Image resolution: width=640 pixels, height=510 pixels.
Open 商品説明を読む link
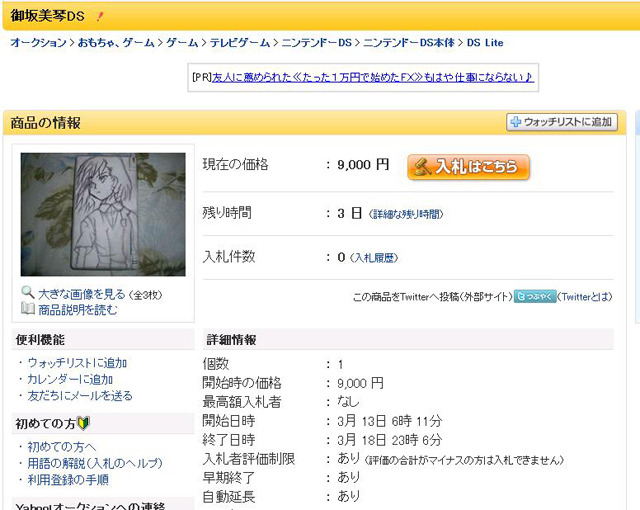pyautogui.click(x=78, y=310)
